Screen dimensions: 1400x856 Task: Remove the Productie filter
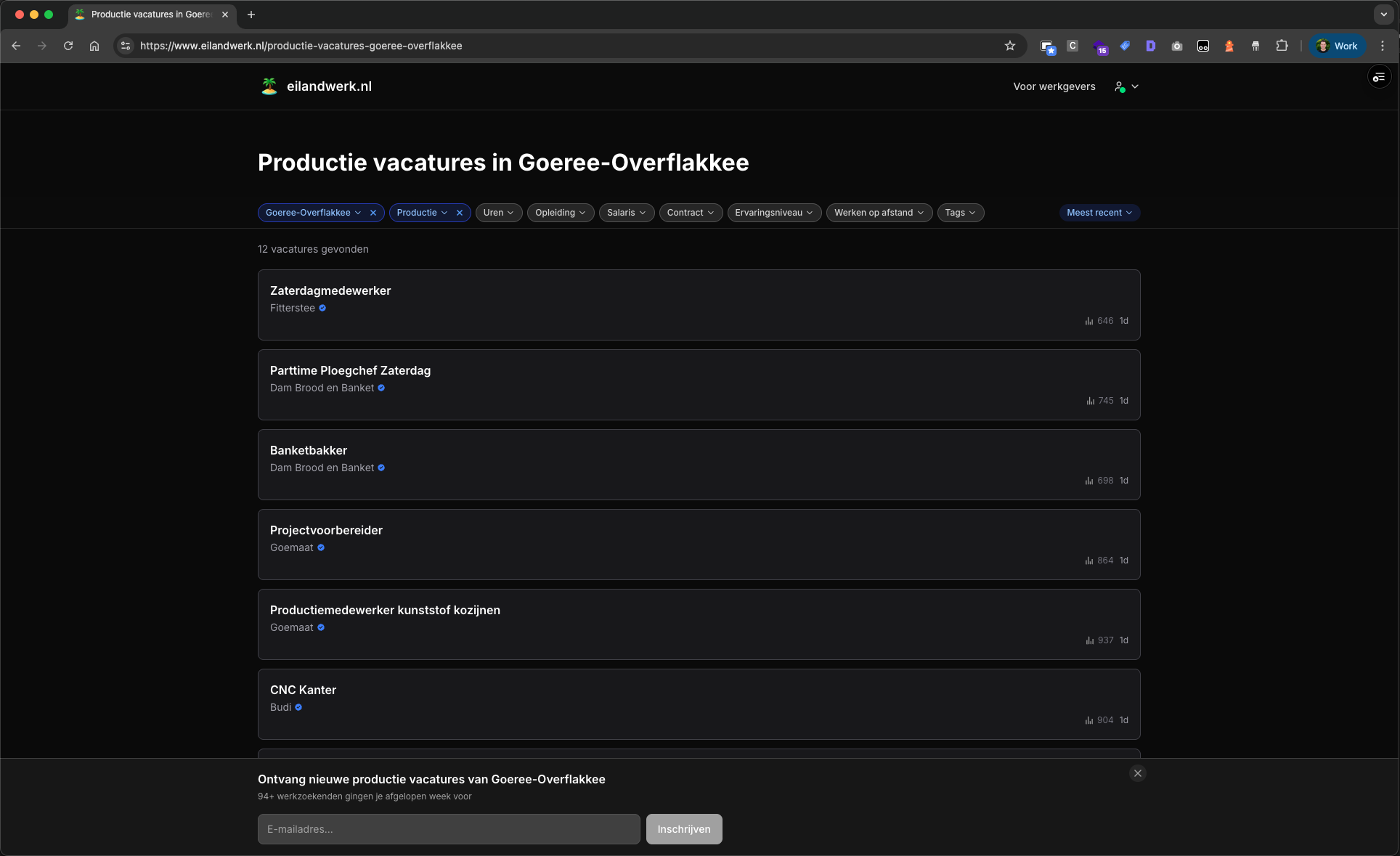point(460,213)
